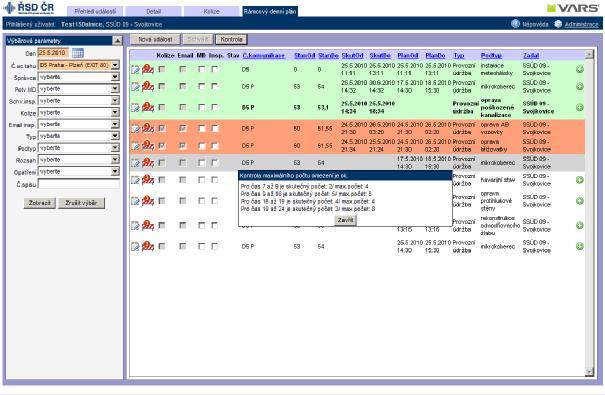
Task: Edit the instalace meteohlásky row
Action: coord(135,69)
